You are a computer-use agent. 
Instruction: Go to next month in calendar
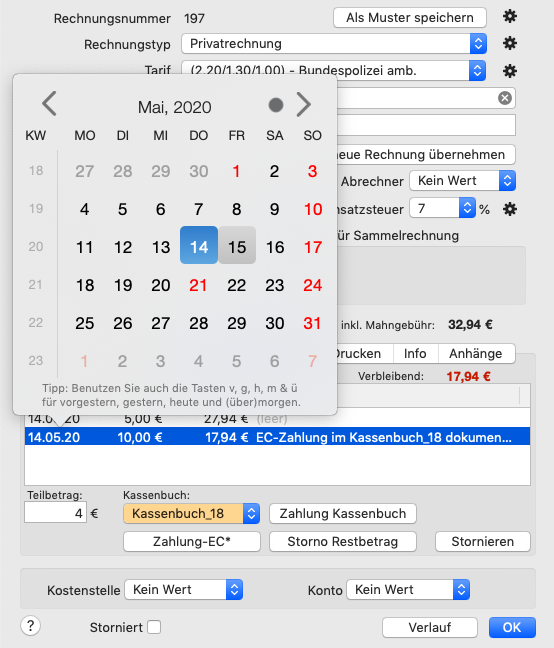[304, 105]
